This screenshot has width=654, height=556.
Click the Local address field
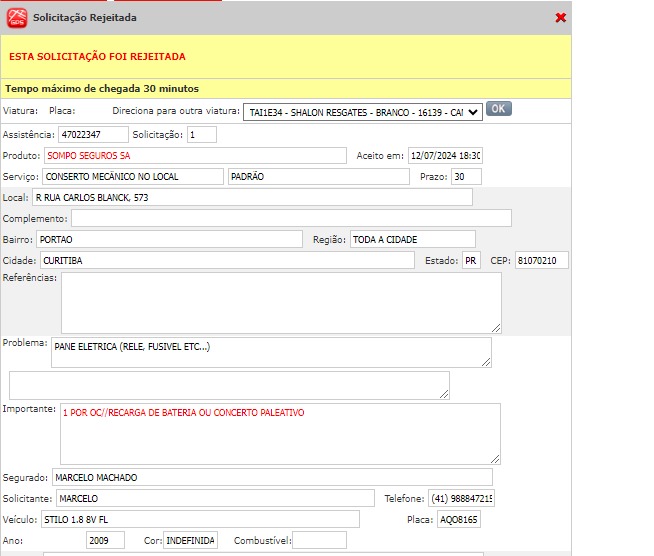pos(251,197)
